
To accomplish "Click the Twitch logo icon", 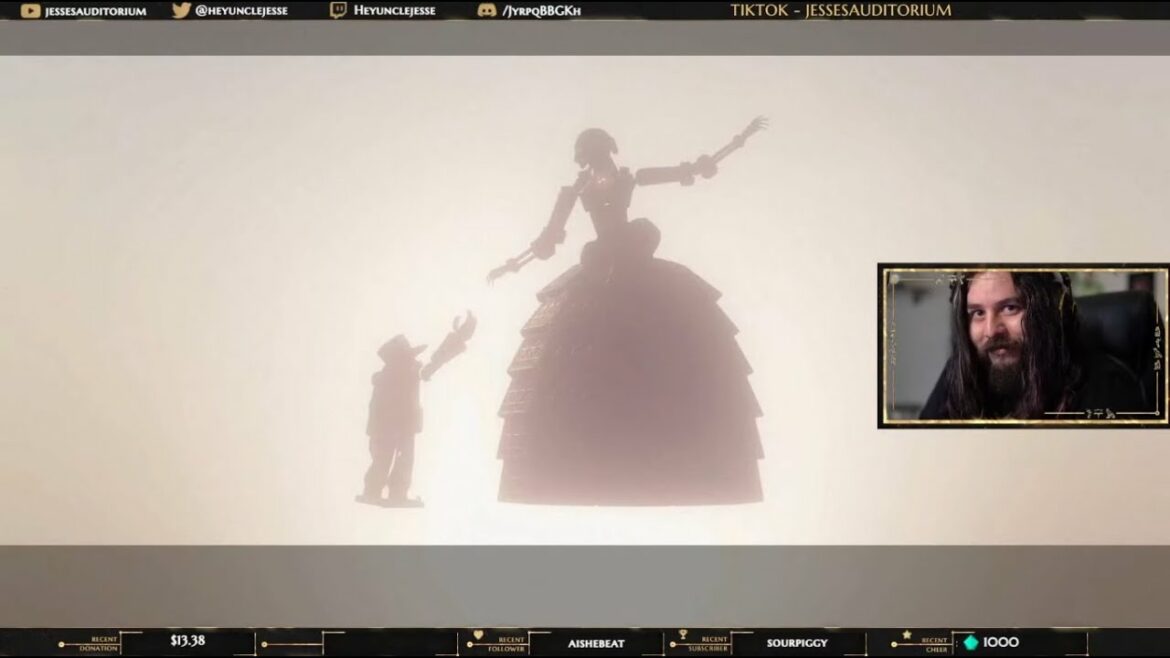I will tap(338, 11).
